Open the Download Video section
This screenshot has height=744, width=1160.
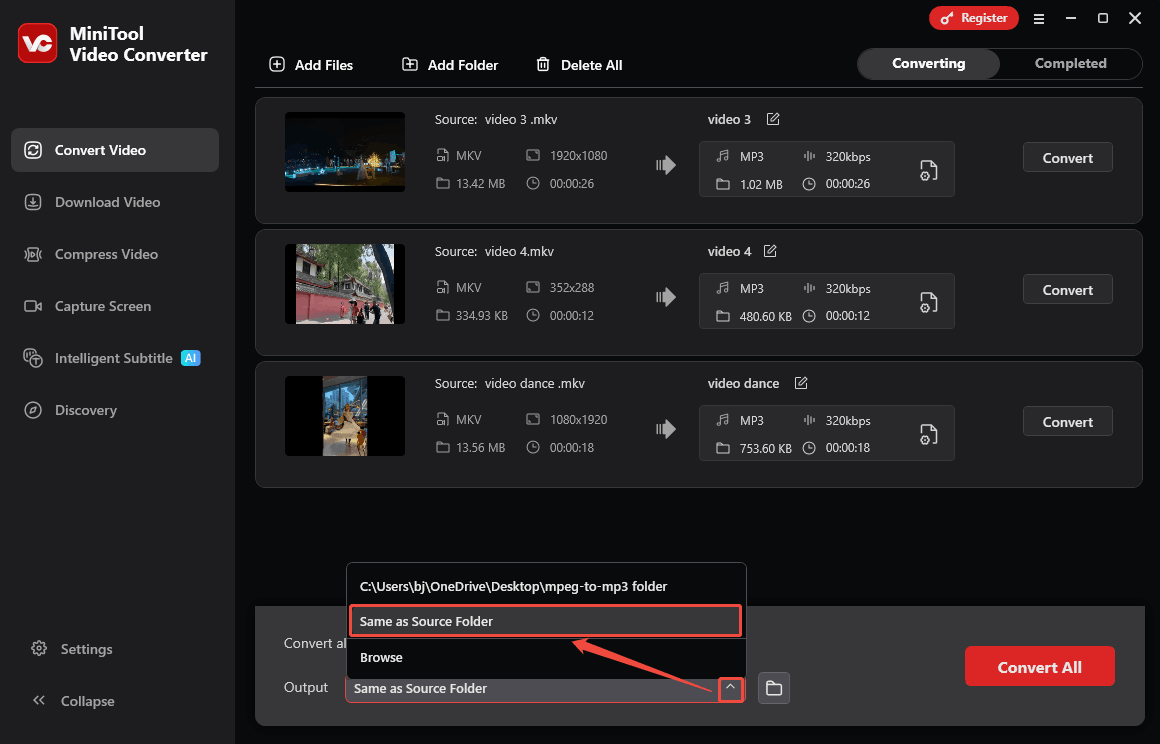[33, 202]
